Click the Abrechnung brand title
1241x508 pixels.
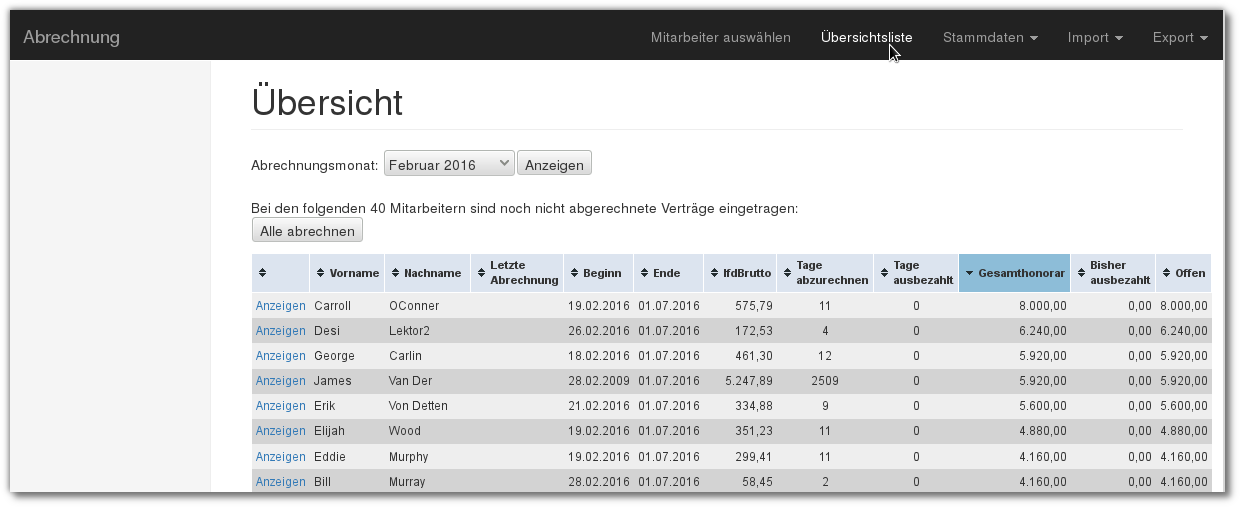tap(71, 38)
